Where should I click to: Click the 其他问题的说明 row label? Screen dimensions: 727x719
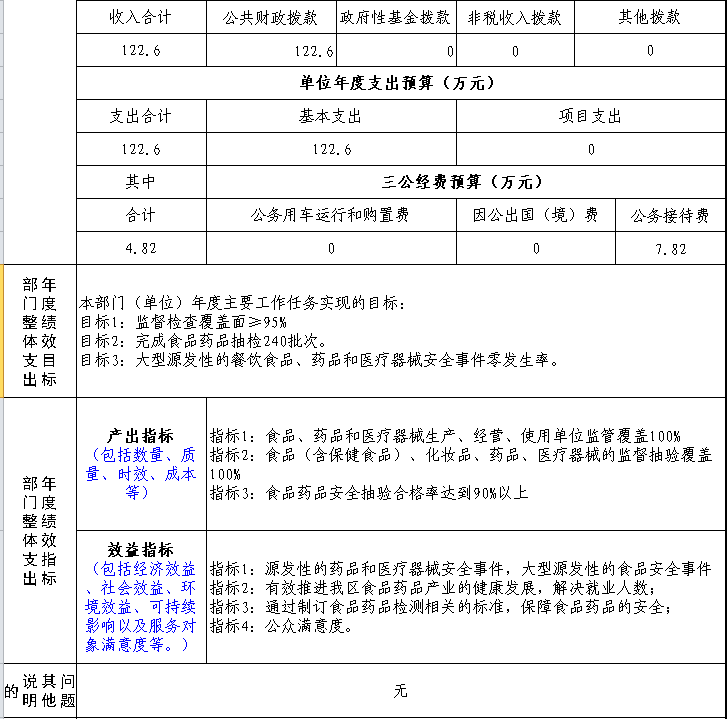point(40,691)
